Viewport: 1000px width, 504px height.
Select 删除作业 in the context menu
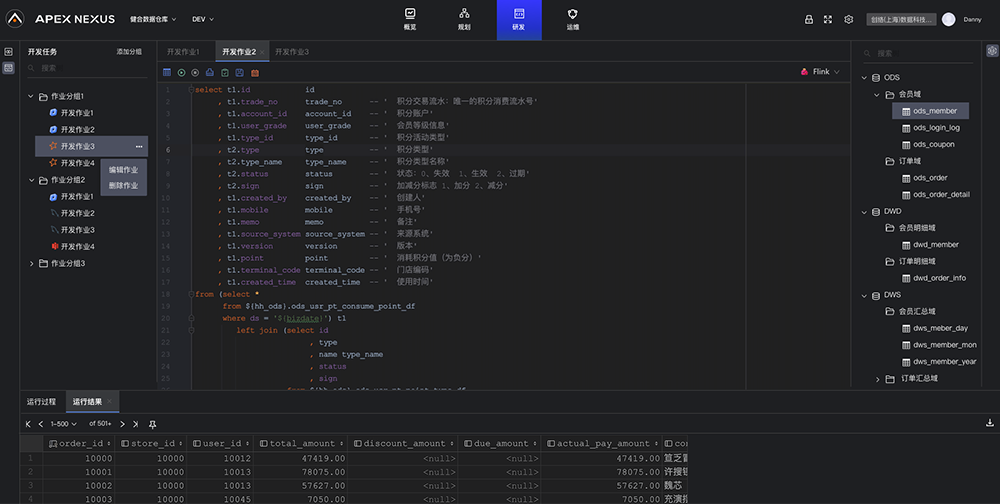point(124,185)
